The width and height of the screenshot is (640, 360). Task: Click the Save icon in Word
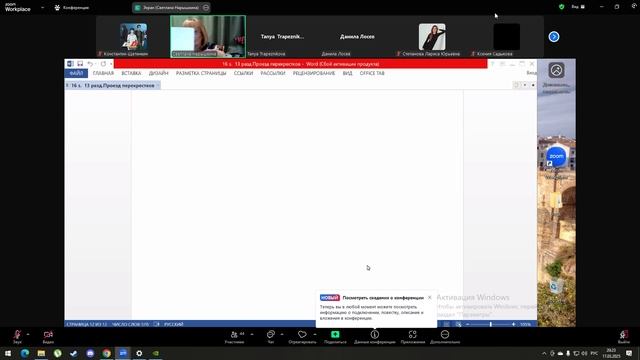[80, 64]
